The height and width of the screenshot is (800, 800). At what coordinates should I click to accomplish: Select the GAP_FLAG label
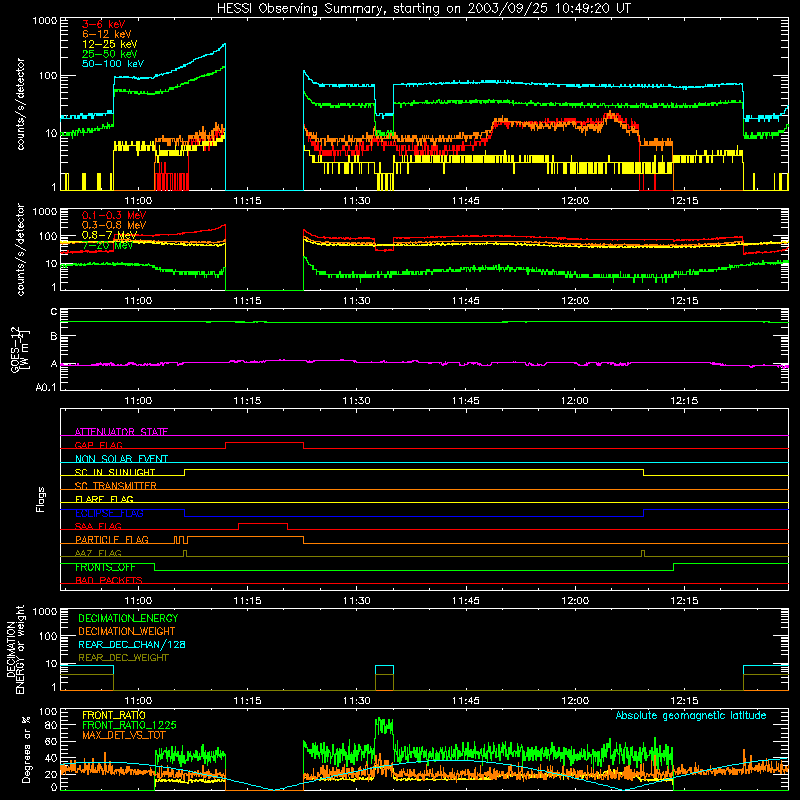[98, 445]
